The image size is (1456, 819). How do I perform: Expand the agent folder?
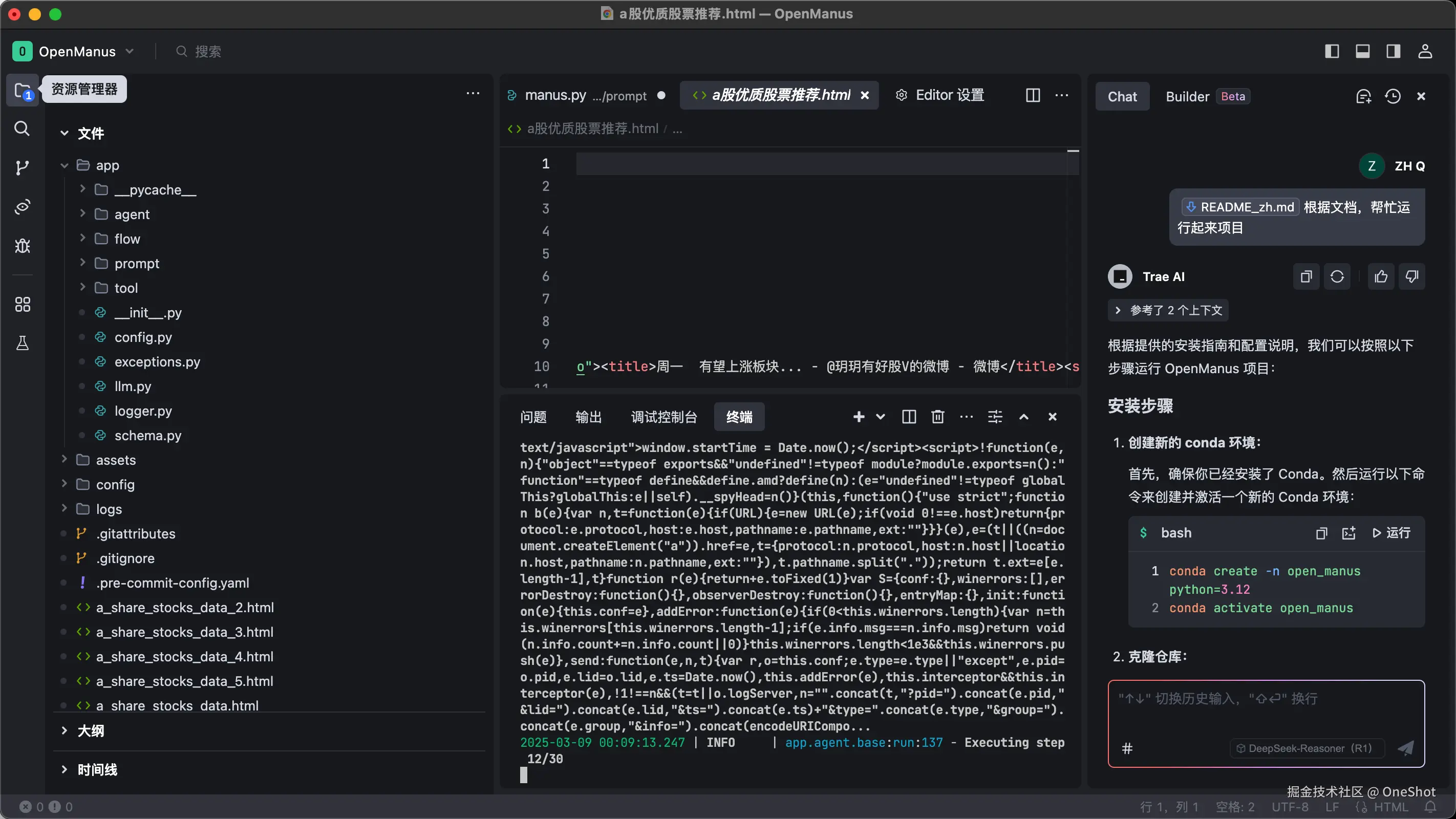point(132,214)
